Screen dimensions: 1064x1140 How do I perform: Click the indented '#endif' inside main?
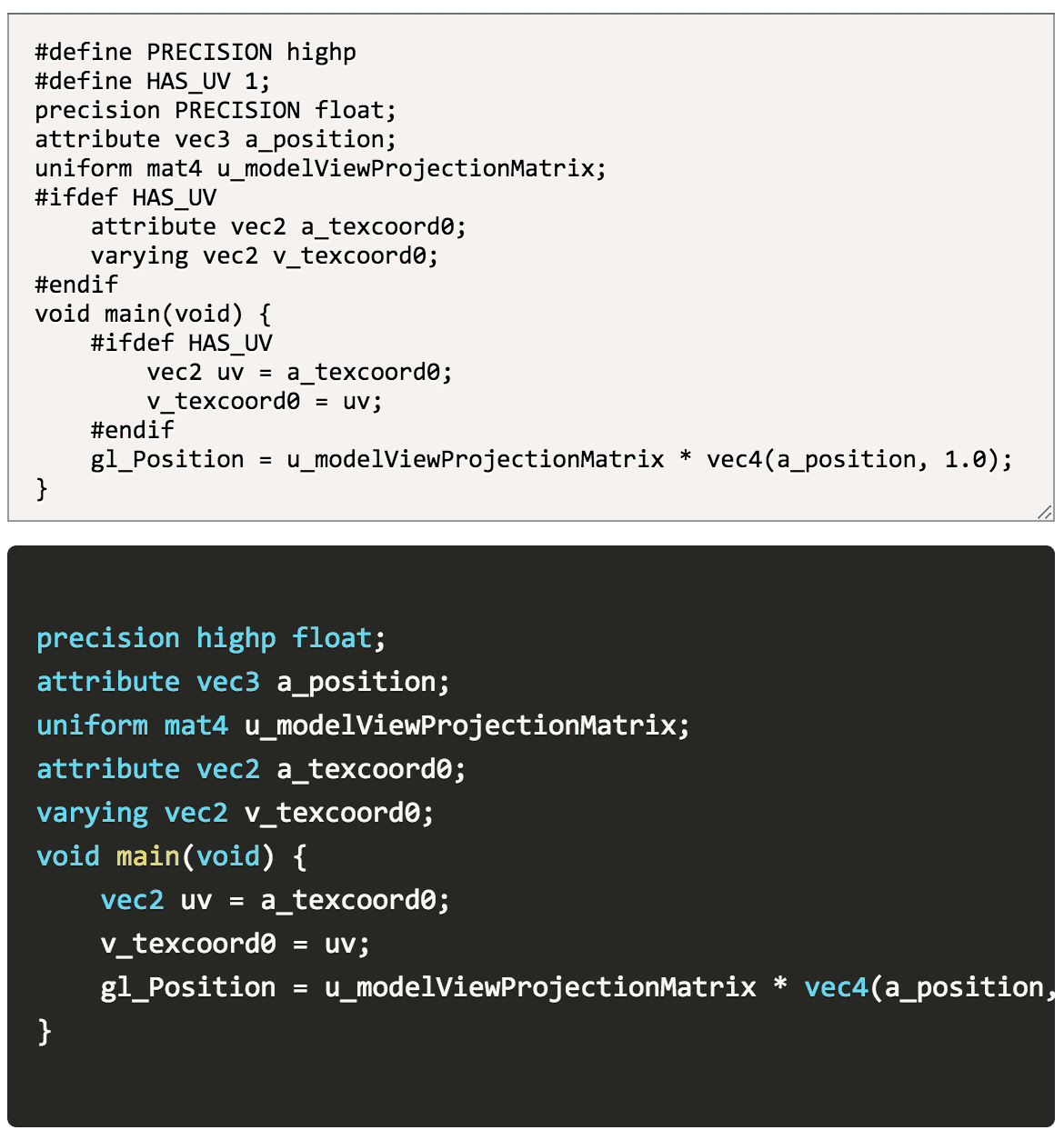coord(132,431)
